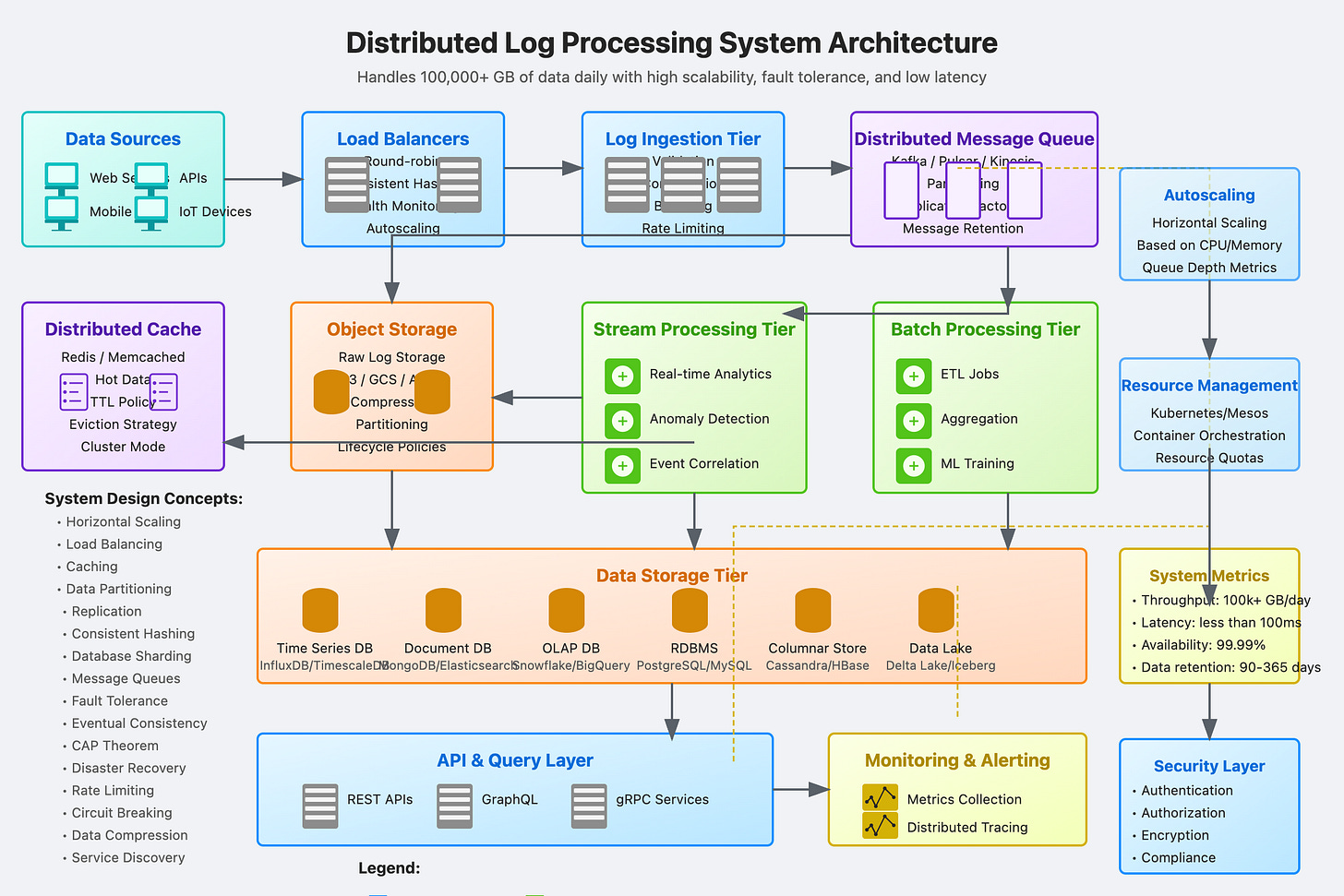The width and height of the screenshot is (1344, 896).
Task: Click the Stream Processing Tier title
Action: click(x=694, y=329)
